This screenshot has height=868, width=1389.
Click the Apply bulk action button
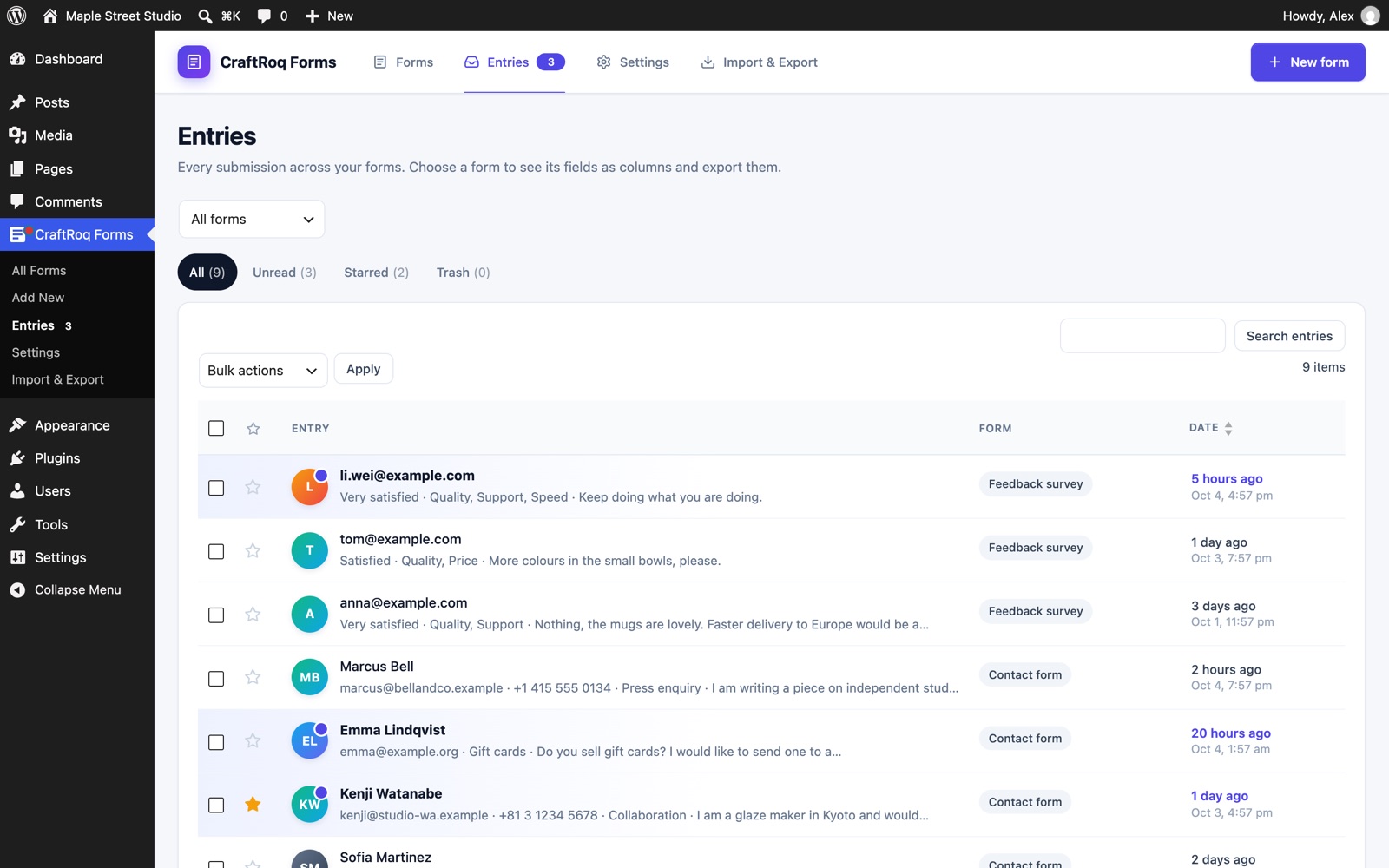tap(364, 369)
